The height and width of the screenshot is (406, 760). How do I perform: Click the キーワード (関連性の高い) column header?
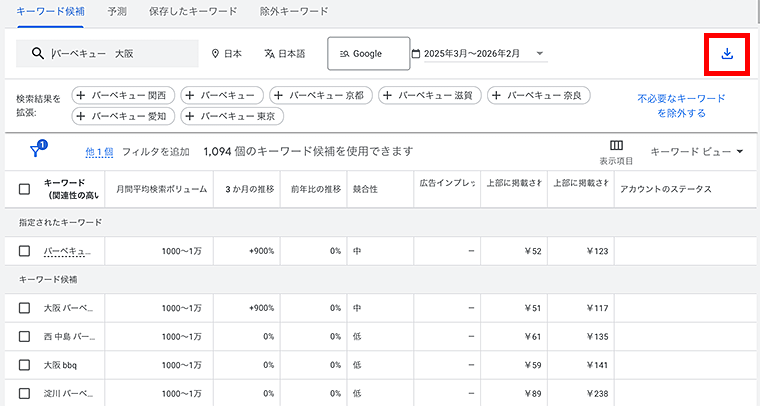[71, 189]
